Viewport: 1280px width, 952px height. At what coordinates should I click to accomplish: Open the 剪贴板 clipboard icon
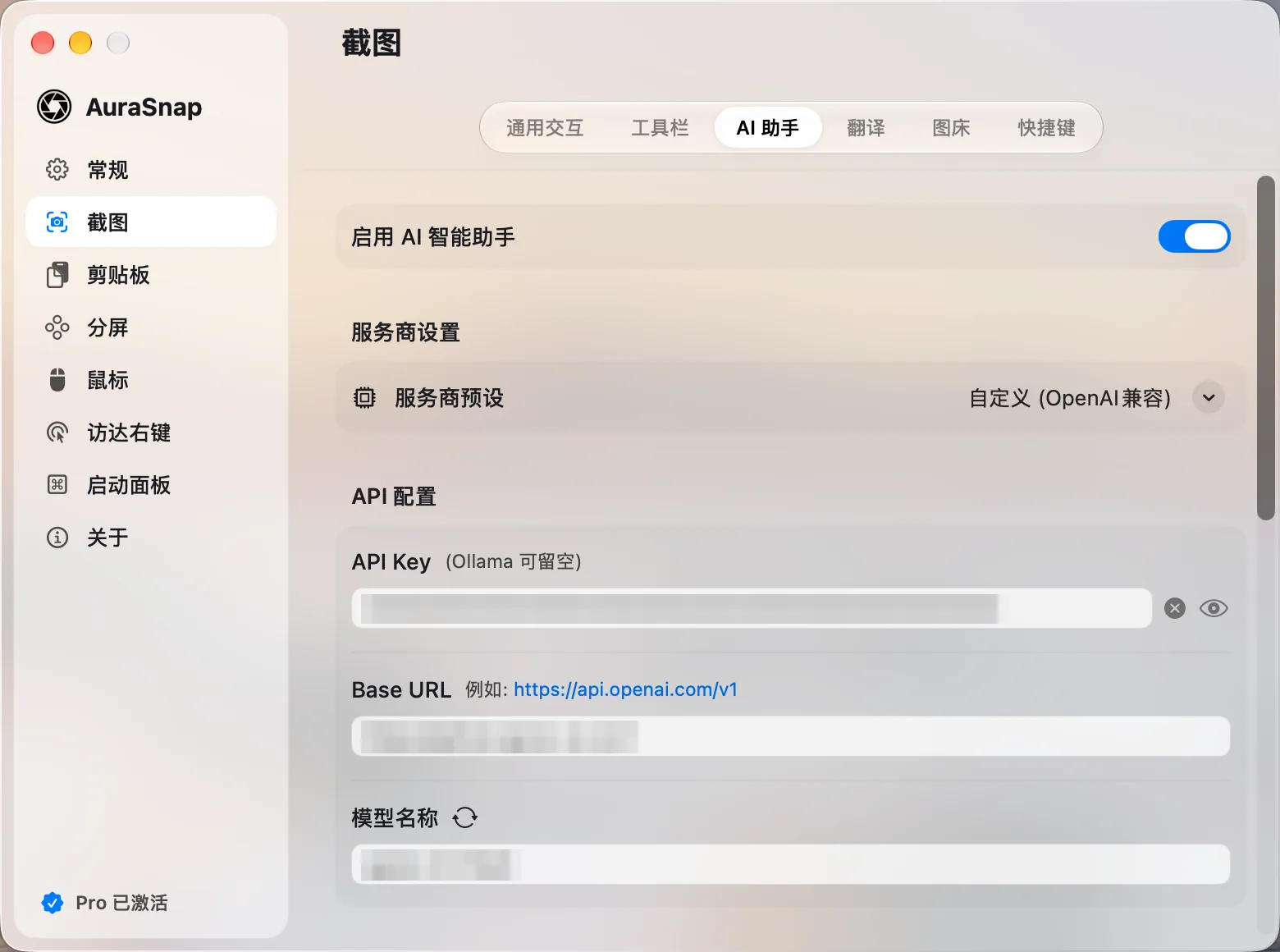(x=57, y=275)
